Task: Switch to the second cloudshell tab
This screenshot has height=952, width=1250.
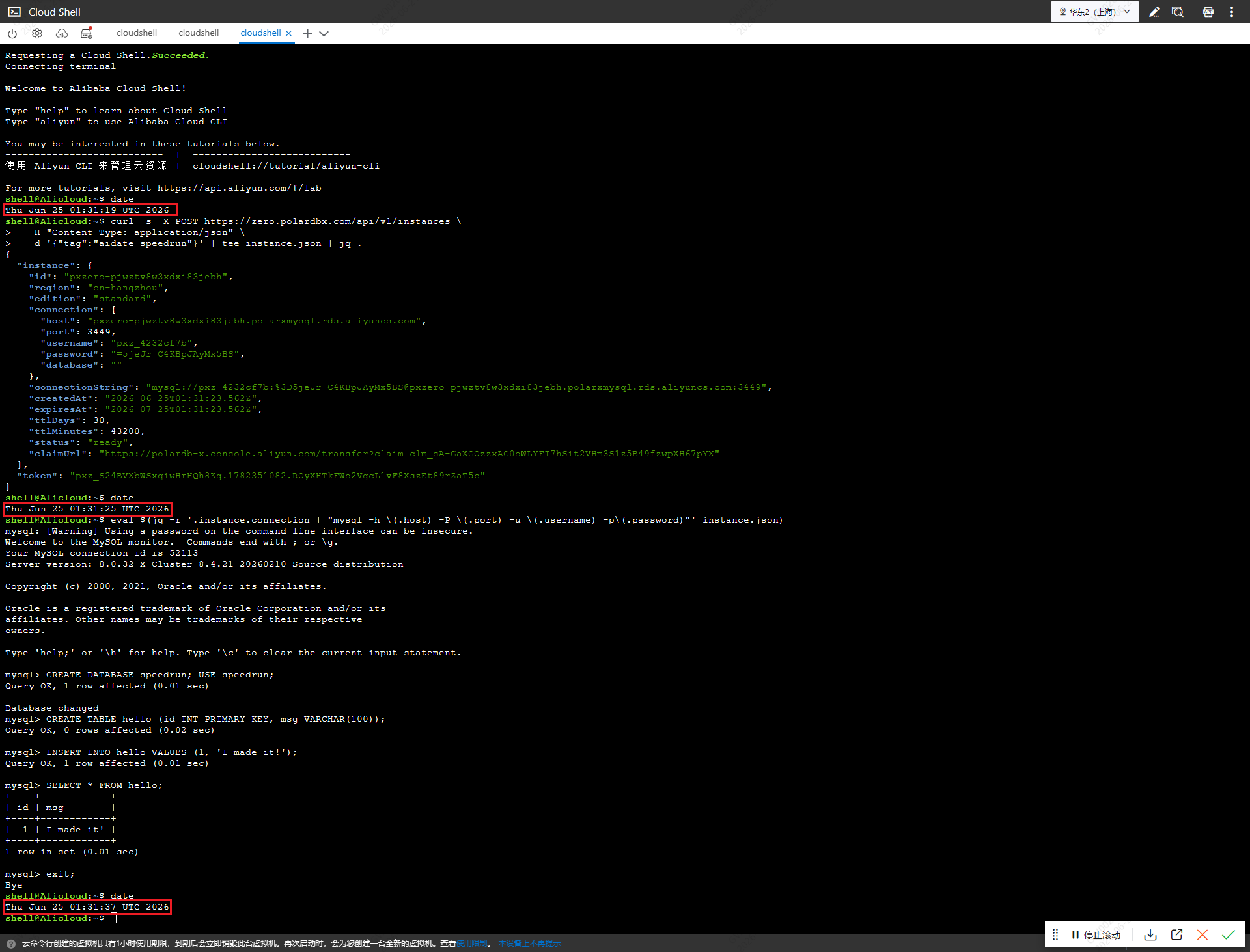Action: pos(199,33)
